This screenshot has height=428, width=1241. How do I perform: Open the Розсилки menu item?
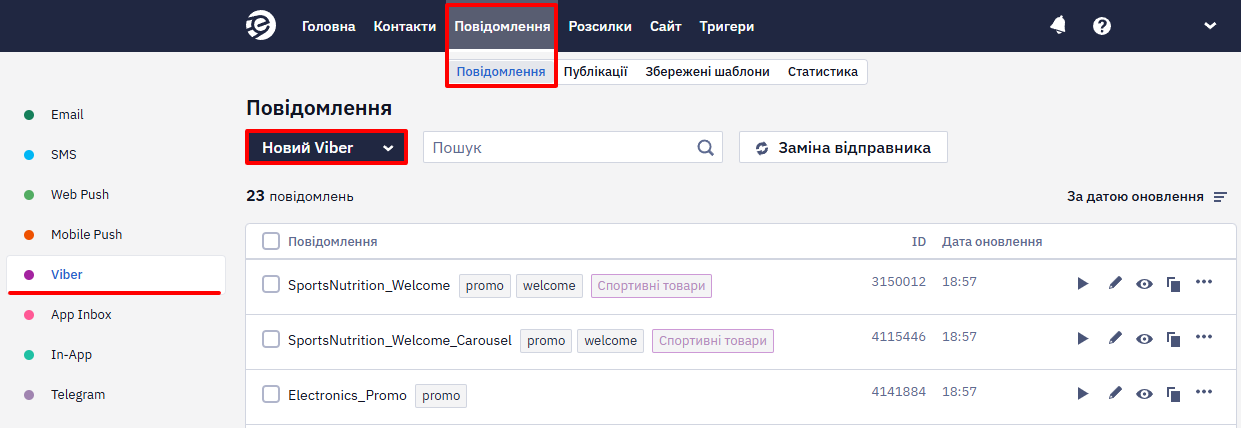pos(600,26)
